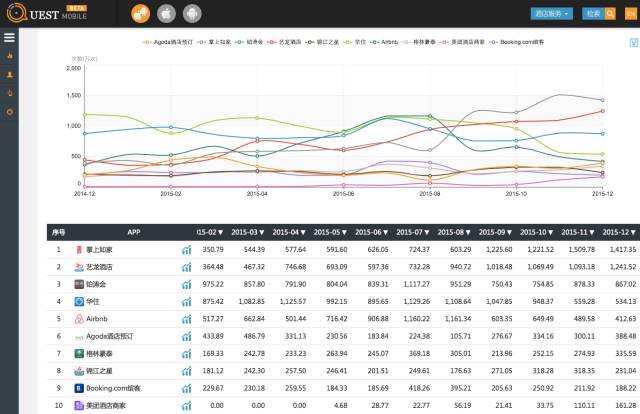Click the 序号 column header

click(x=58, y=233)
